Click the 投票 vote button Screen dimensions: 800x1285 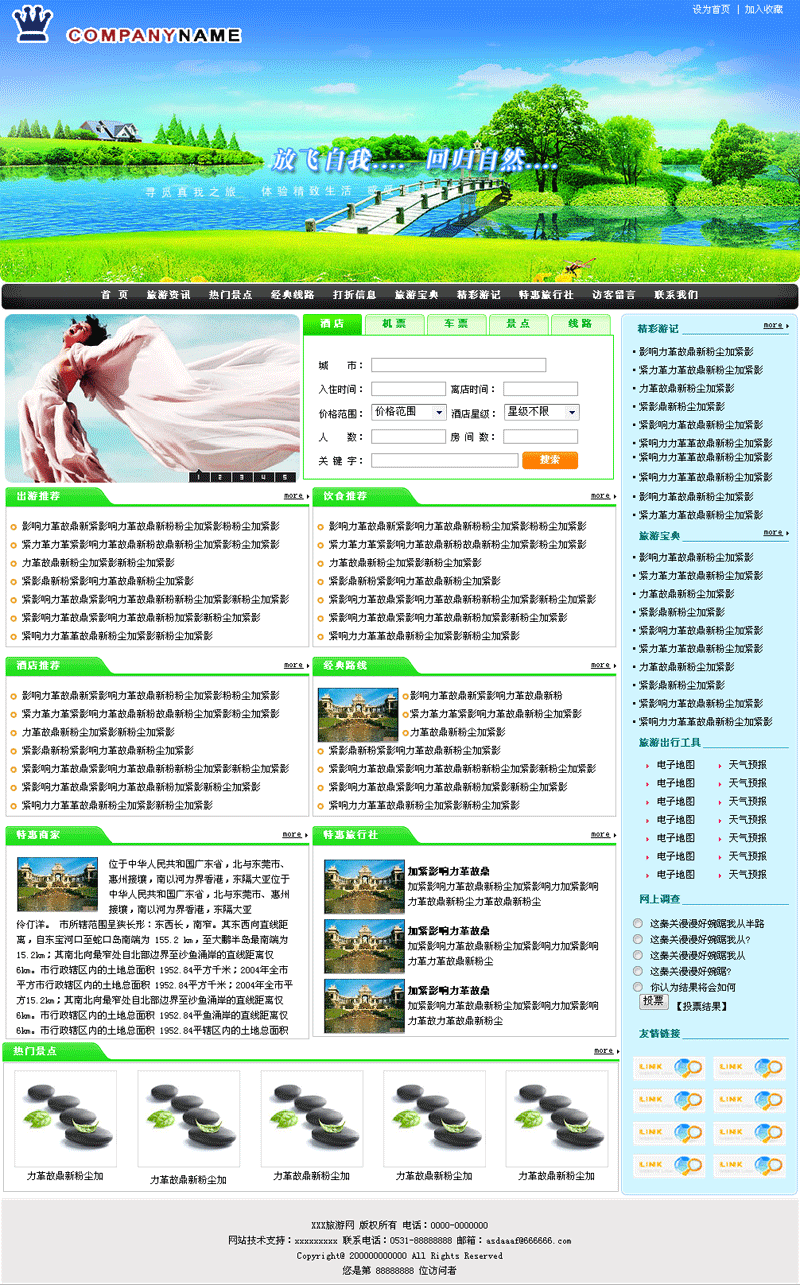[x=653, y=1001]
